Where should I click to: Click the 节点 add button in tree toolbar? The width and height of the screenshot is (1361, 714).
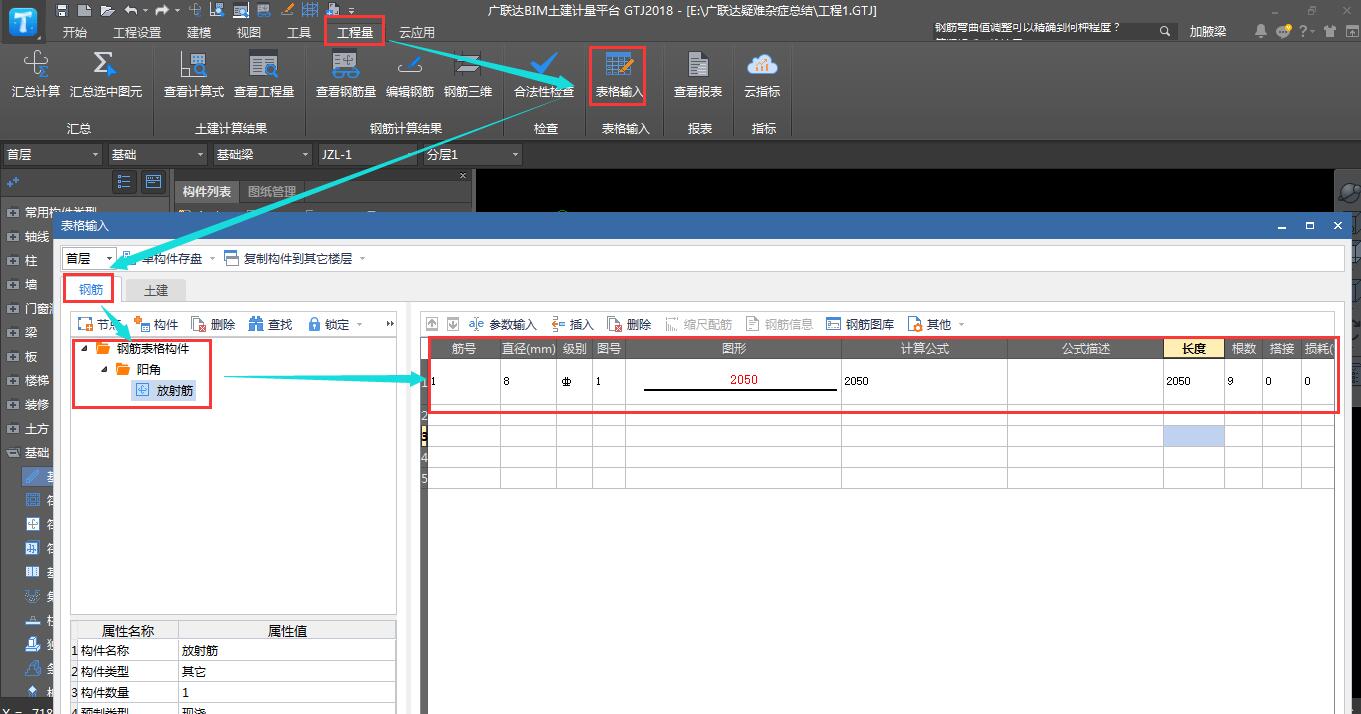pyautogui.click(x=100, y=324)
